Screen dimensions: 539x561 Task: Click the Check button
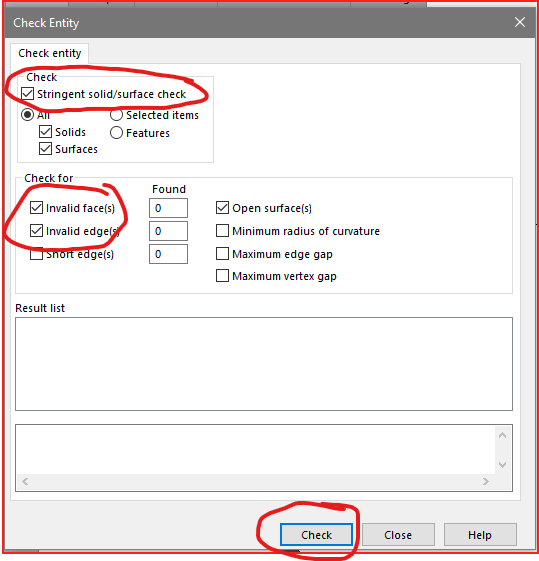(317, 535)
